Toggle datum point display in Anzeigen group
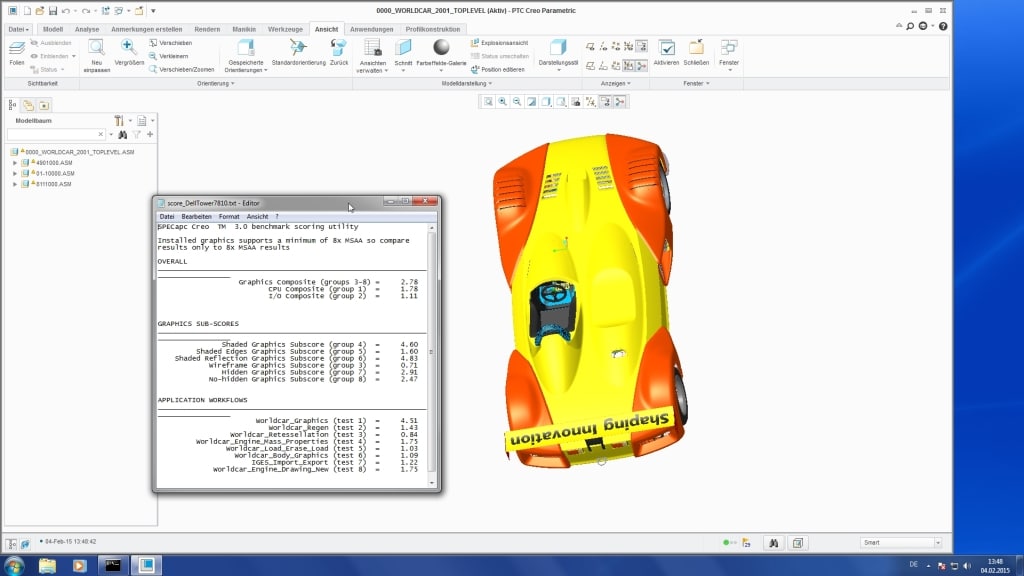This screenshot has width=1024, height=576. point(616,46)
